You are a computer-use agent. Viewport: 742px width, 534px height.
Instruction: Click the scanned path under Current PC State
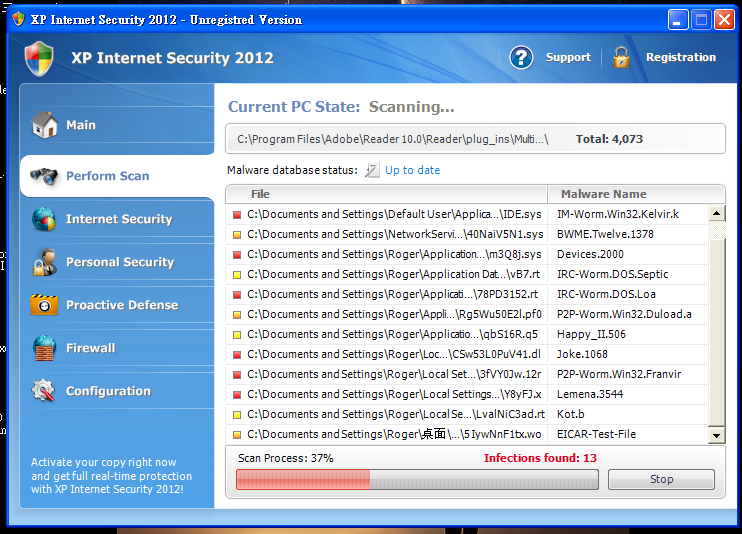click(392, 139)
